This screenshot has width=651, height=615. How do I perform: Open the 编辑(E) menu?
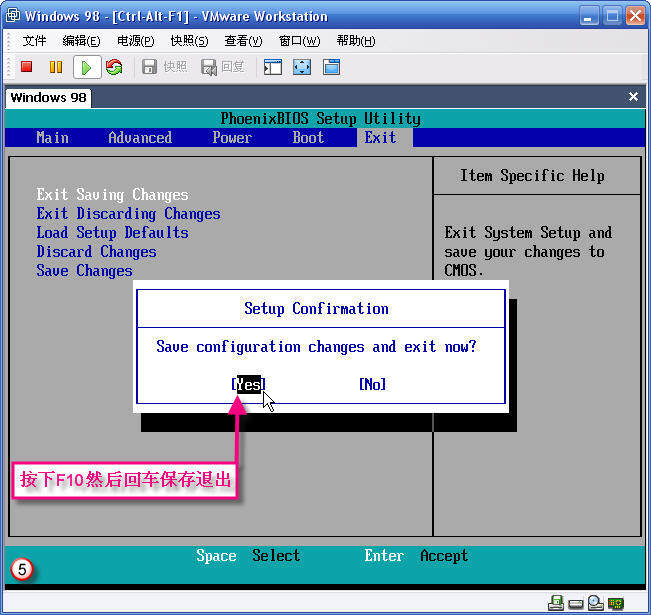(81, 41)
